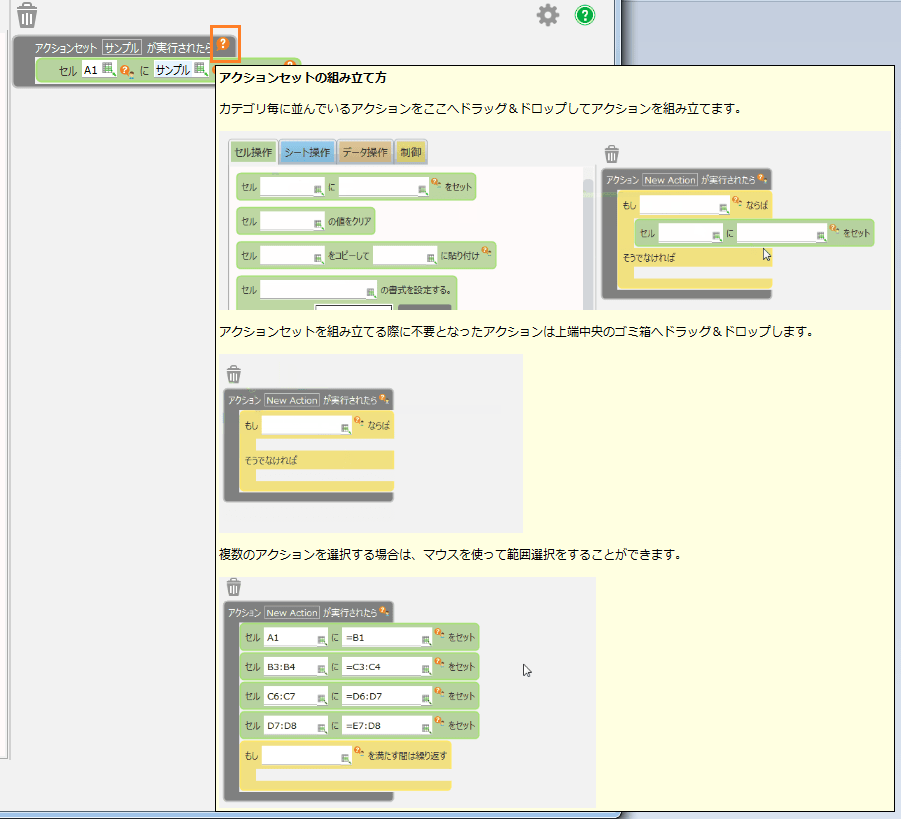Screen dimensions: 901x819
Task: Click the large trash can icon at top left
Action: (27, 15)
